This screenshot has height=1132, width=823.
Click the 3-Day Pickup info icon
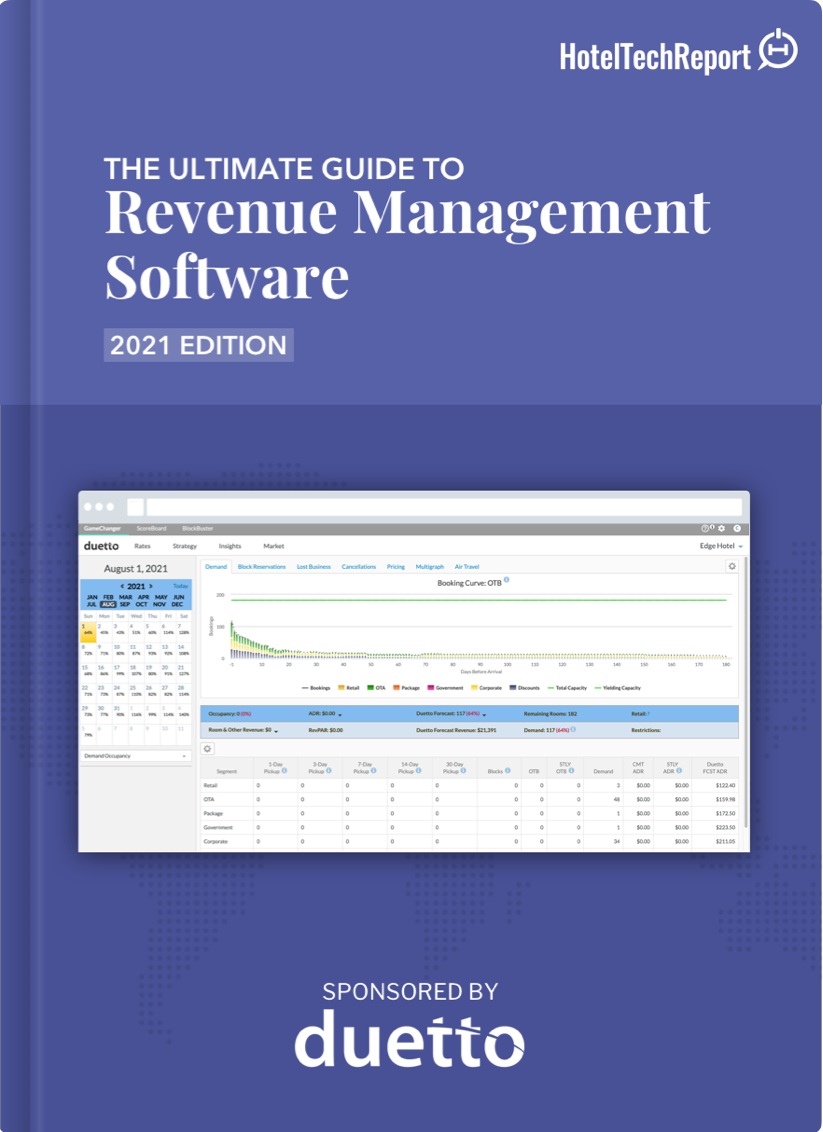[329, 770]
